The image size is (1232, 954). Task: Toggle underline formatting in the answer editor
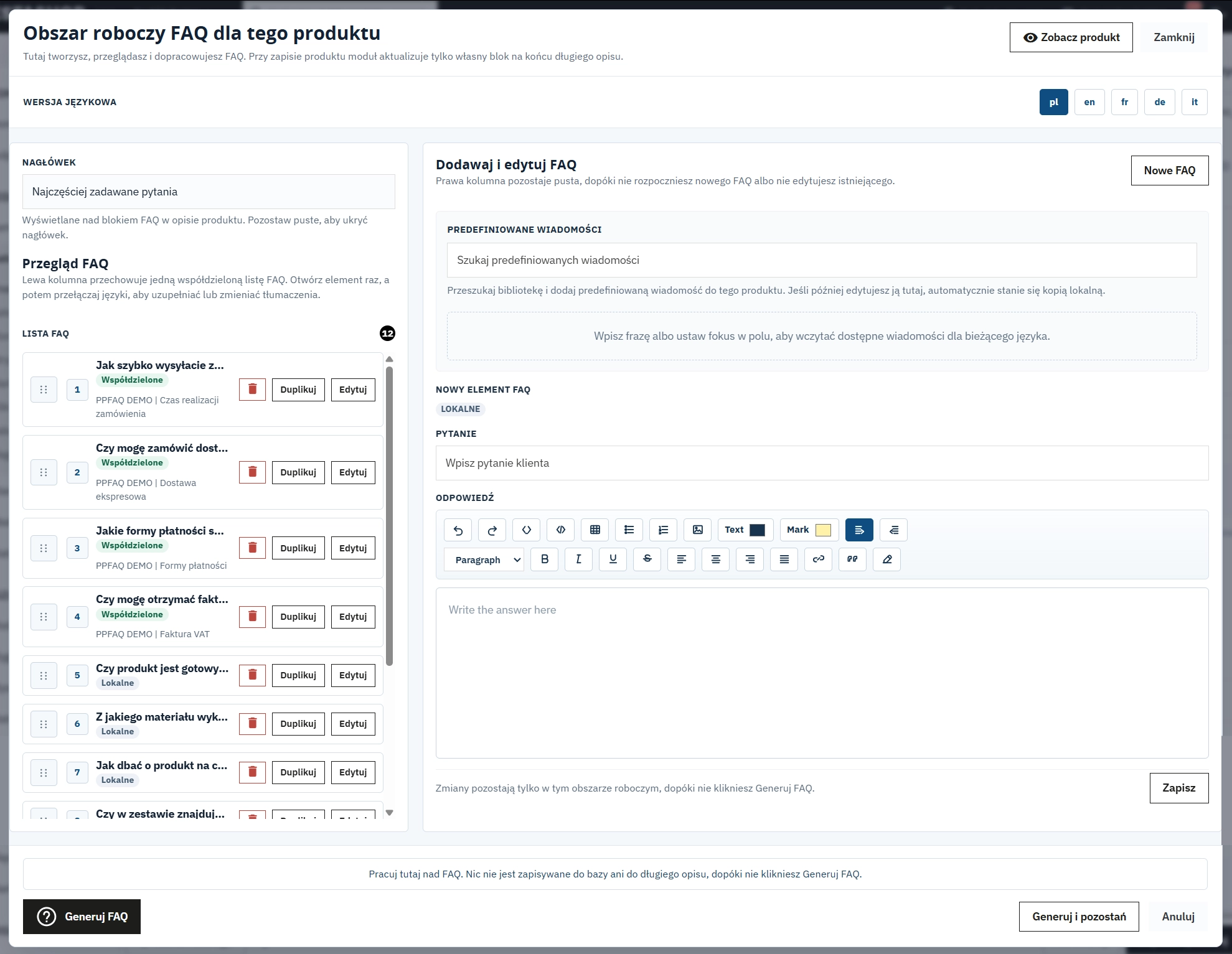[x=613, y=559]
